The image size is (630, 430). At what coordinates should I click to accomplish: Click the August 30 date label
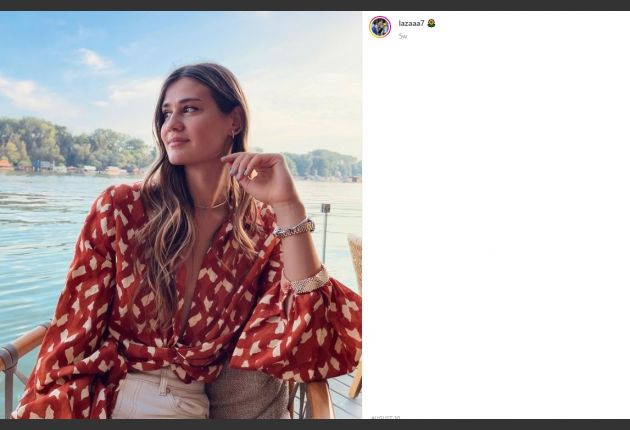pyautogui.click(x=386, y=417)
